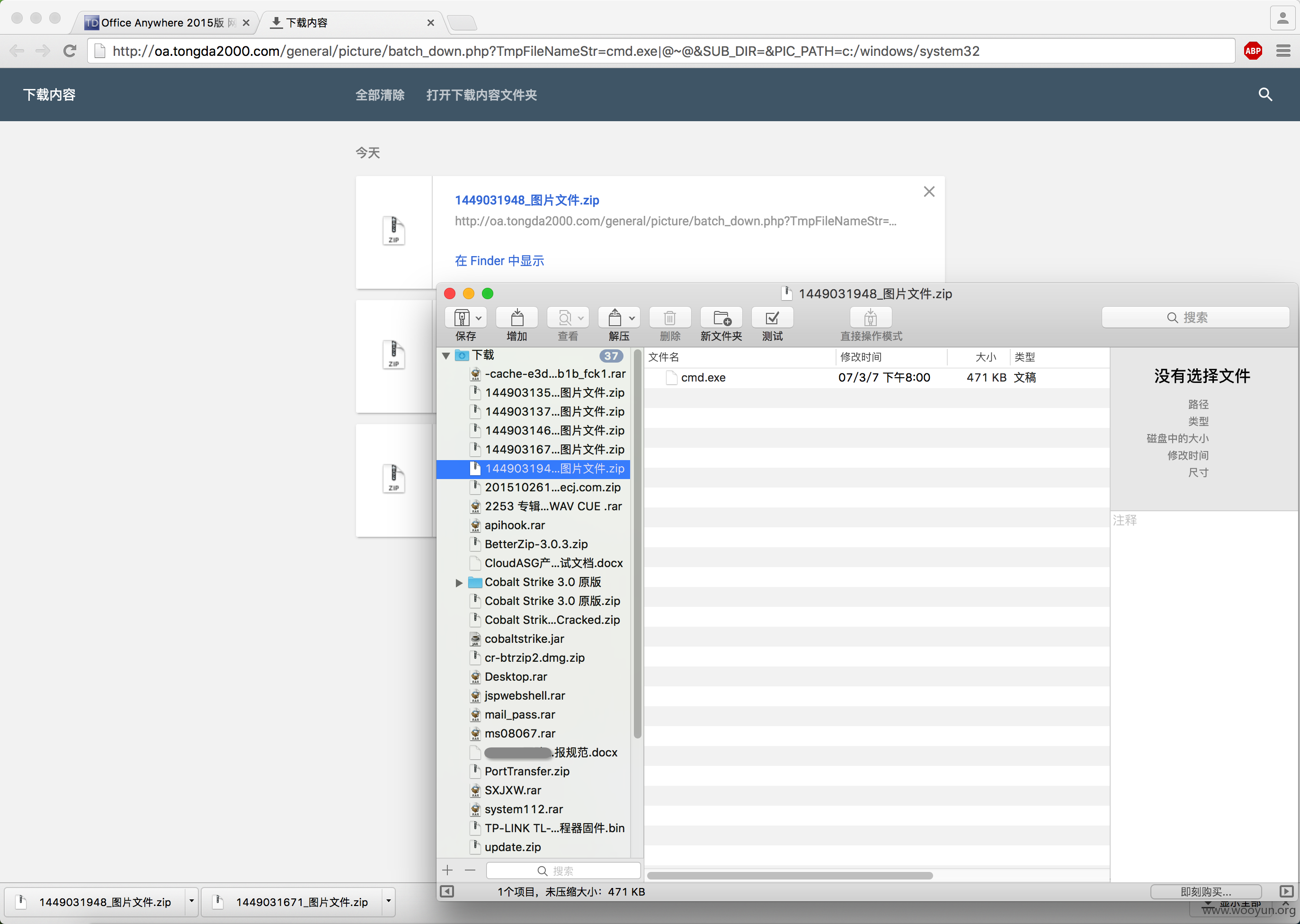Select update.zip in sidebar
The image size is (1300, 924).
534,847
